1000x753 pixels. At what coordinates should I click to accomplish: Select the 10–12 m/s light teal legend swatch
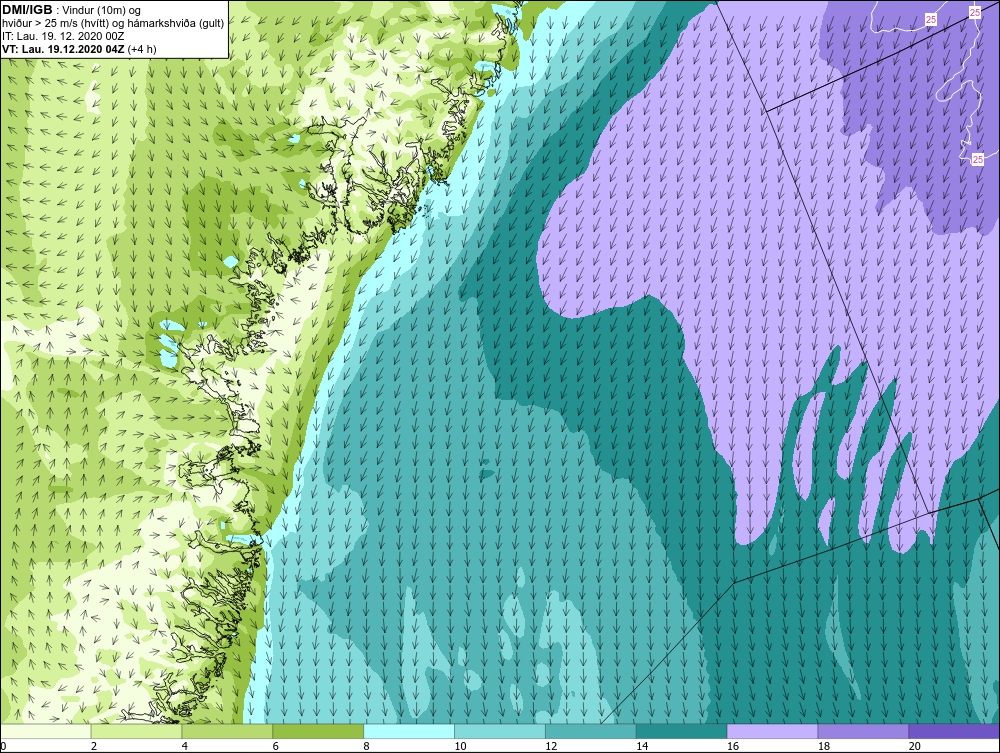tap(500, 731)
